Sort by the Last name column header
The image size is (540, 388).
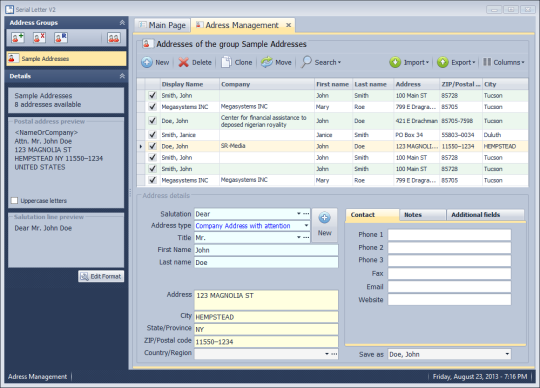point(373,84)
